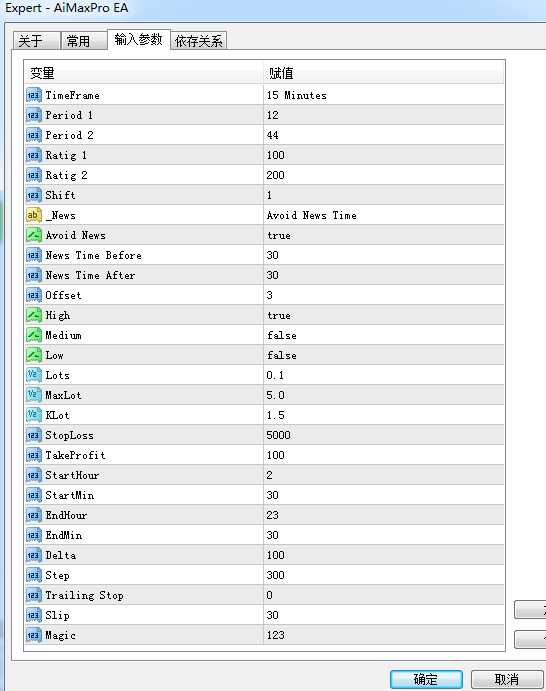Open the 依存关系 tab

click(199, 41)
